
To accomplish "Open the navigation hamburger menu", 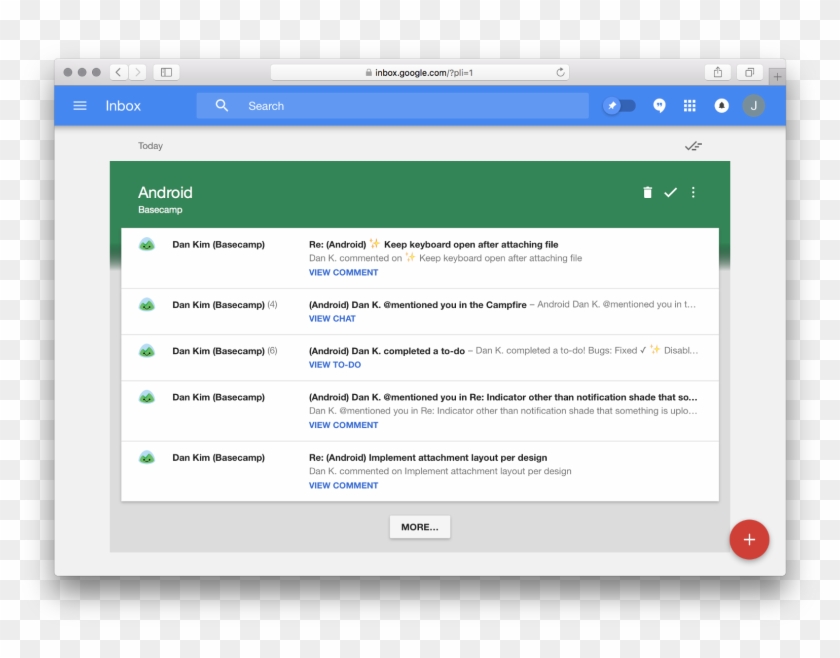I will [80, 105].
